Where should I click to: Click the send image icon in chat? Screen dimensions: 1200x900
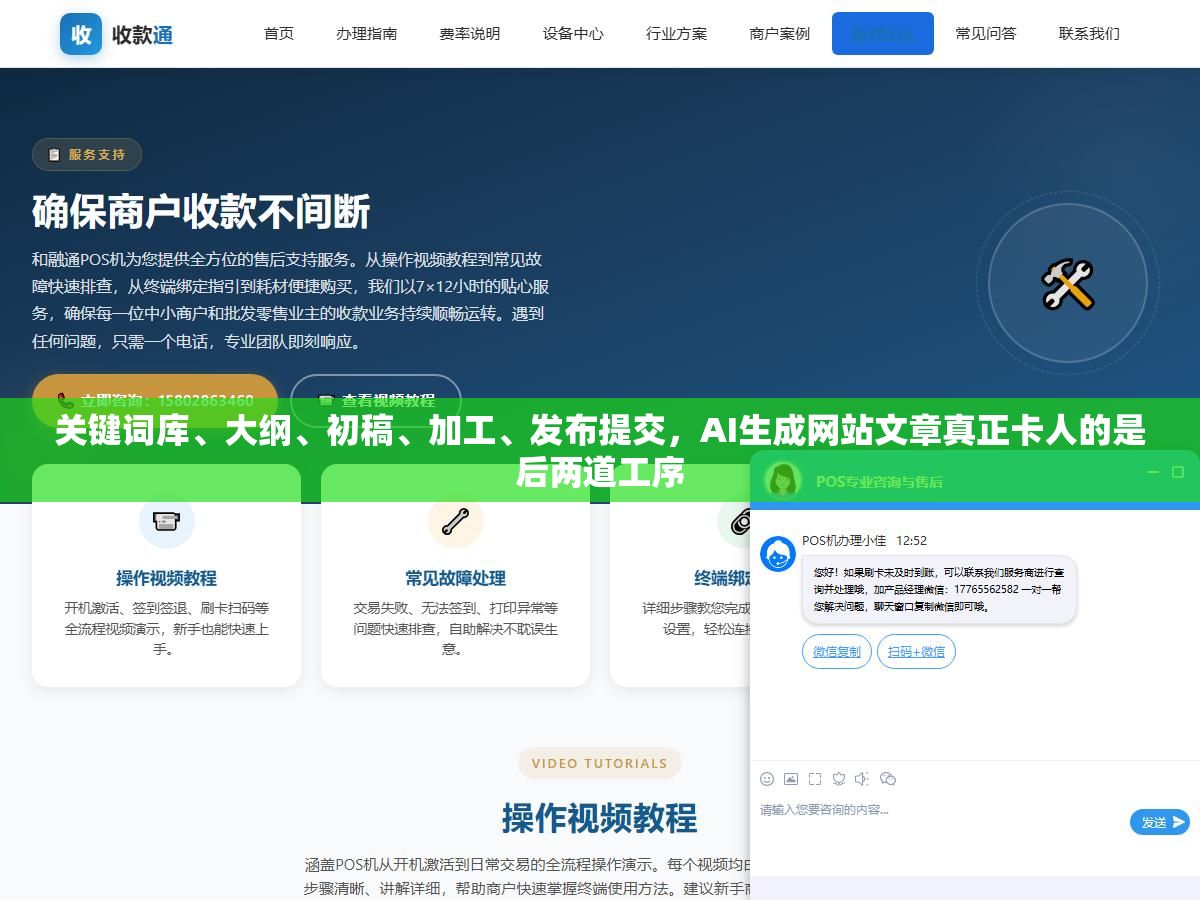791,778
